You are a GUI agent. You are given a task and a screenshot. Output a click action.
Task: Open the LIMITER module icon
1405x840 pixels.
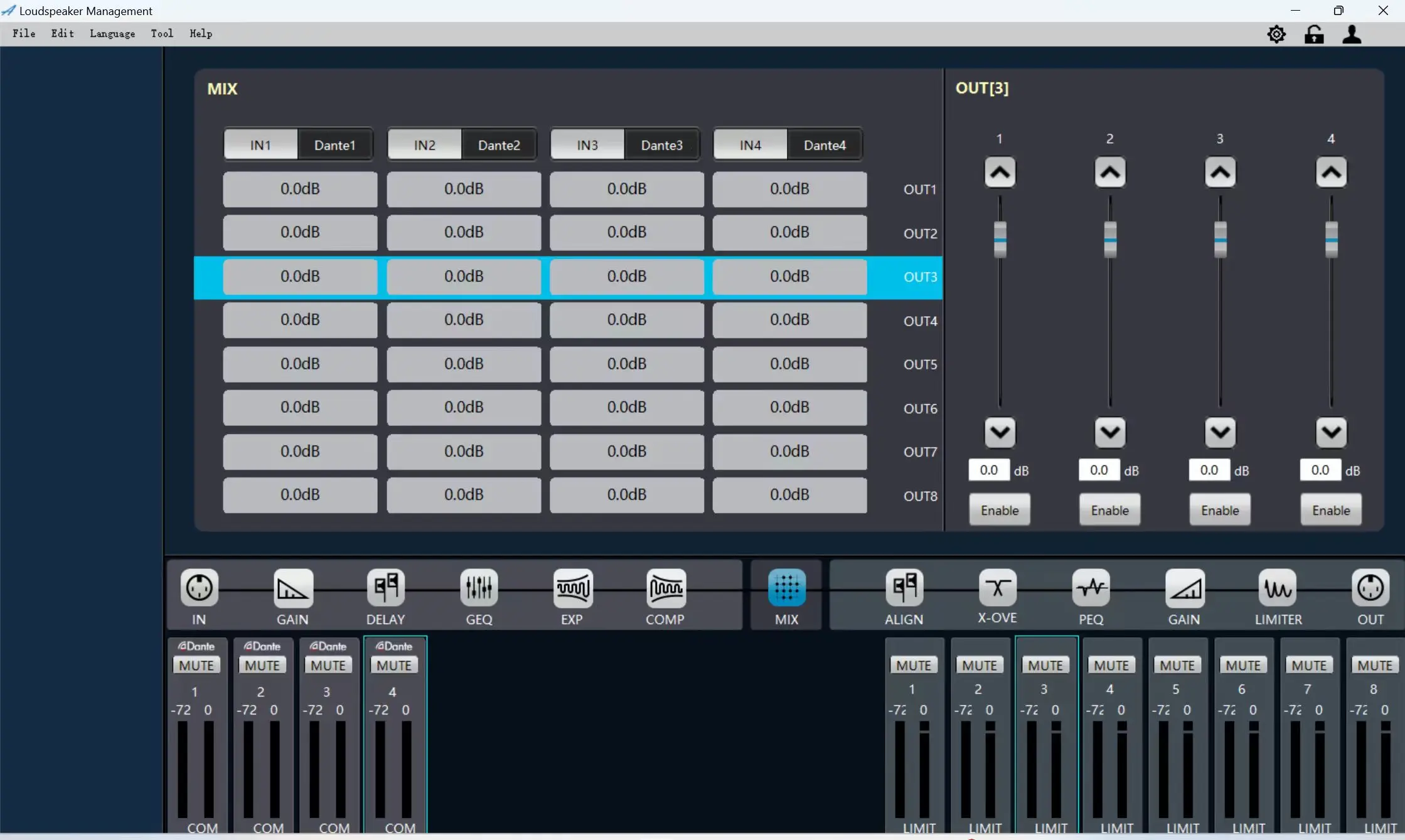[1278, 588]
